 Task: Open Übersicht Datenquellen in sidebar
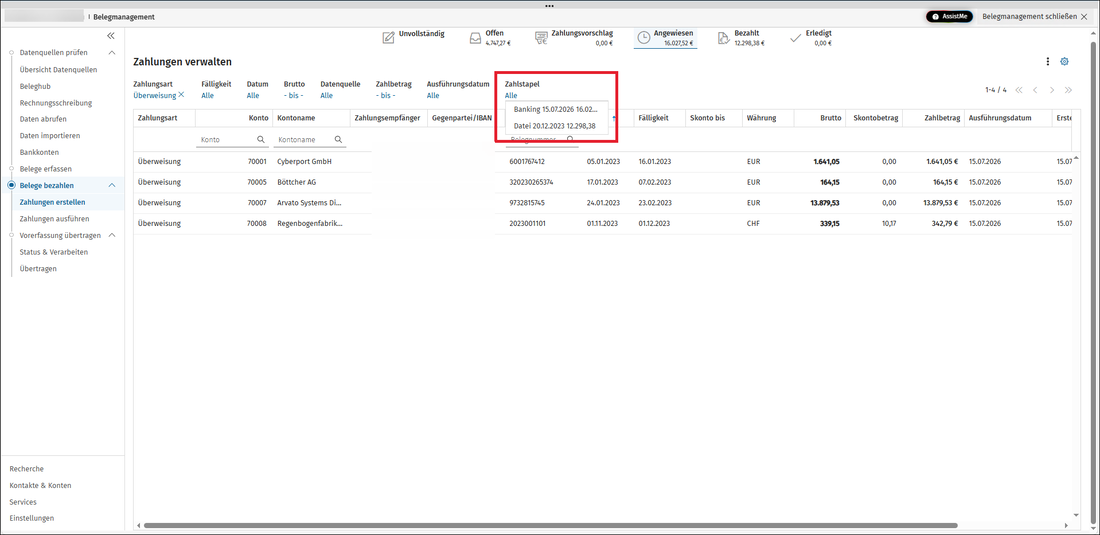[x=58, y=69]
